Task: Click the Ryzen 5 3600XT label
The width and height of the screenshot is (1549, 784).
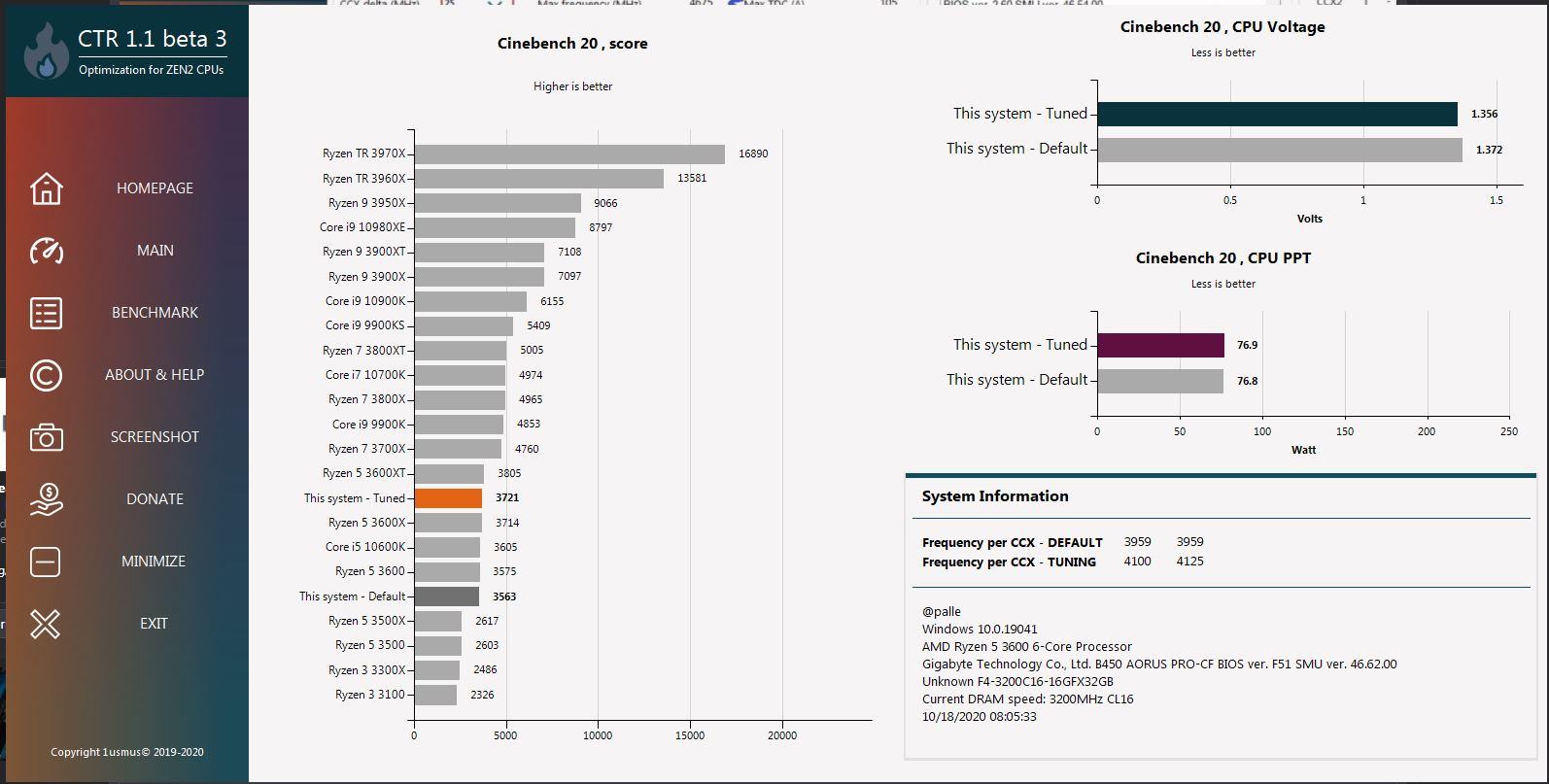Action: click(x=364, y=473)
